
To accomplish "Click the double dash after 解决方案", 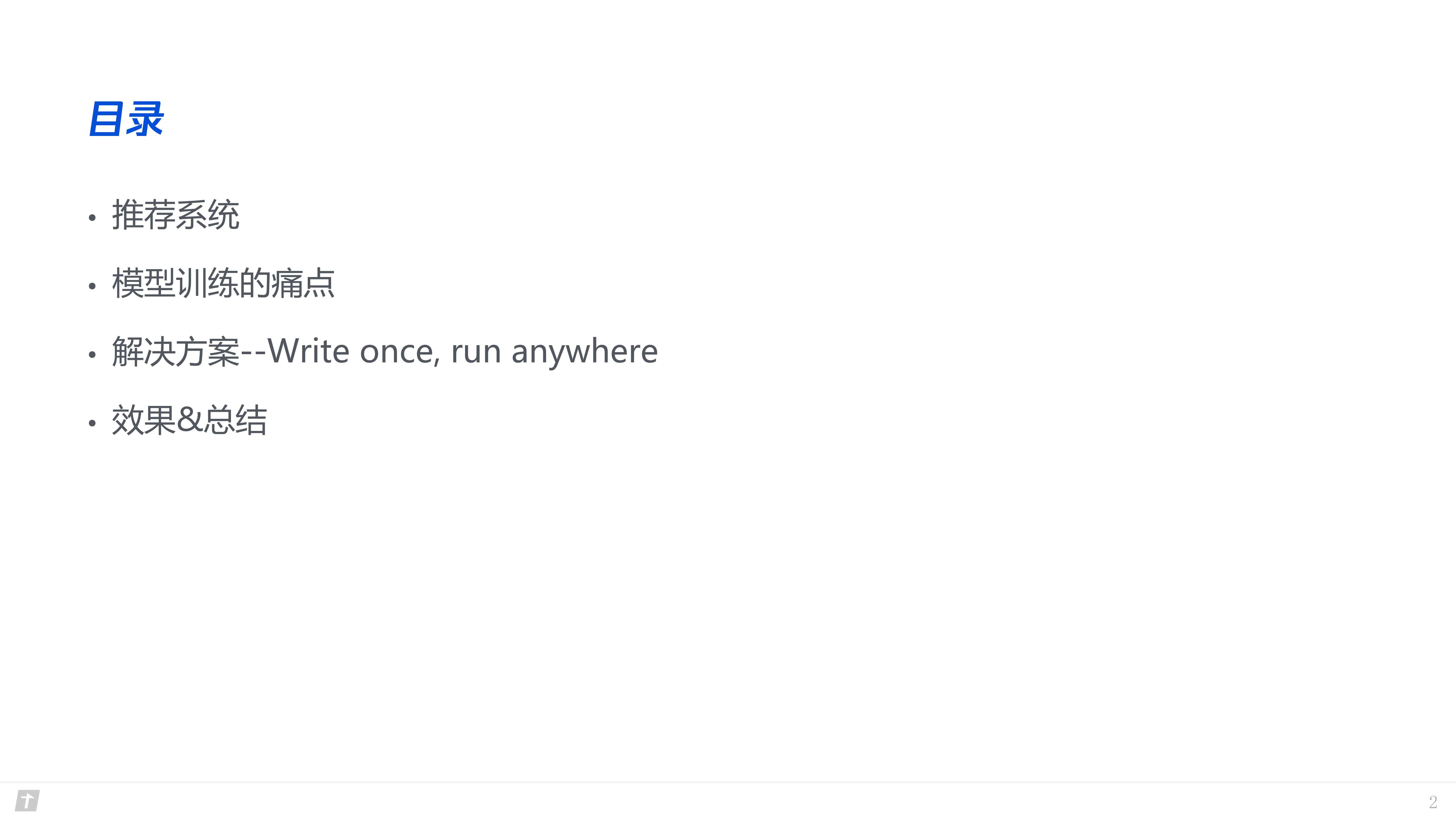I will (253, 352).
